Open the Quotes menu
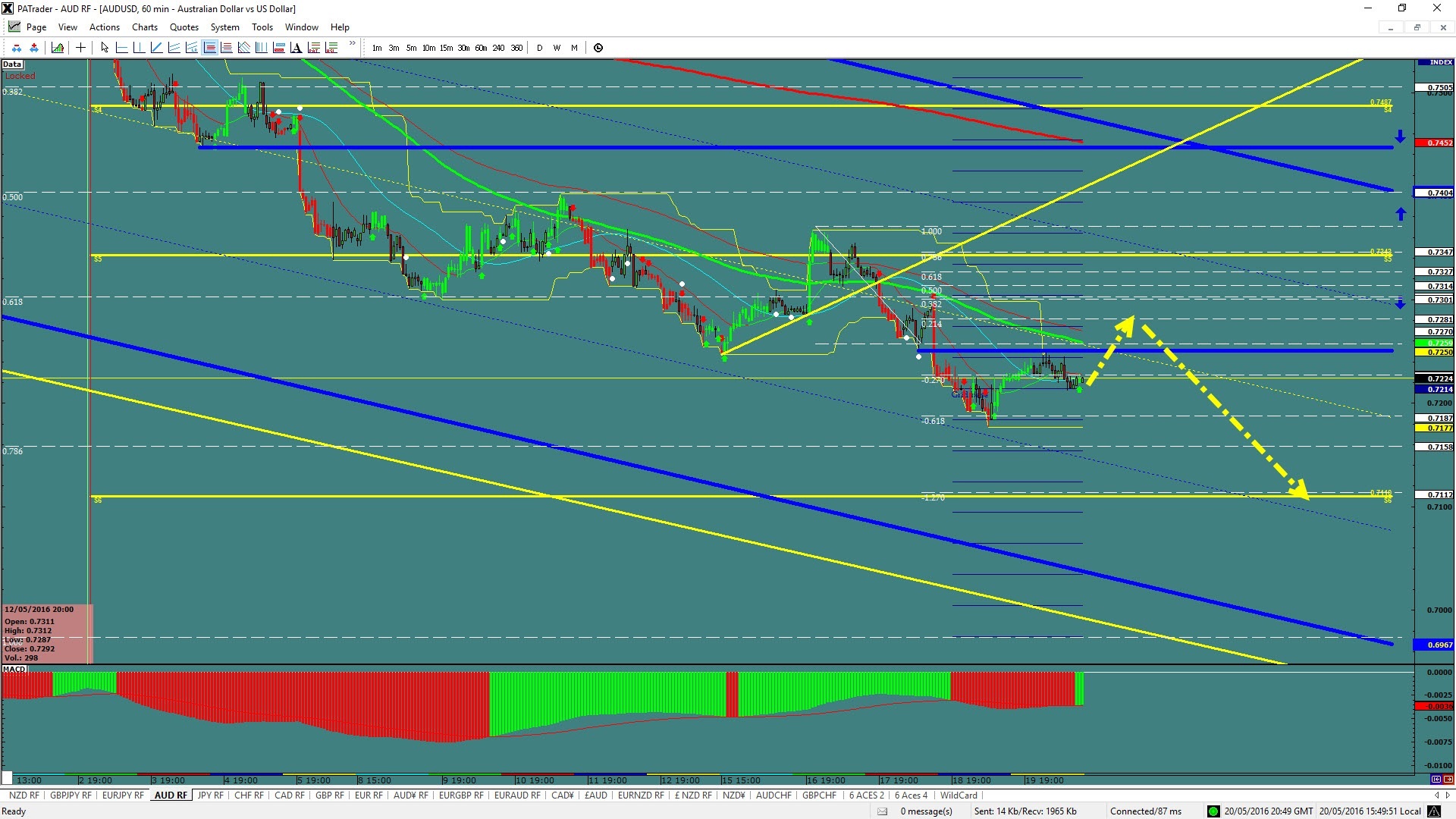Image resolution: width=1456 pixels, height=819 pixels. 184,27
